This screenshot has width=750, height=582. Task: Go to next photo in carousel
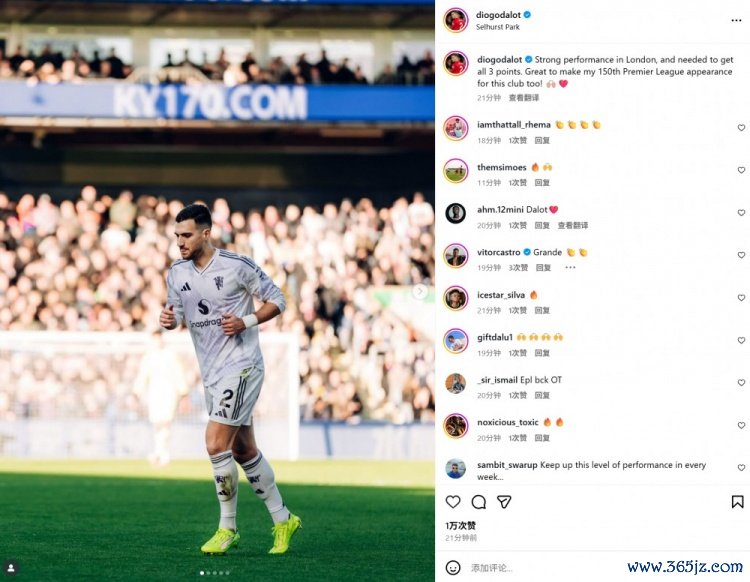coord(420,291)
